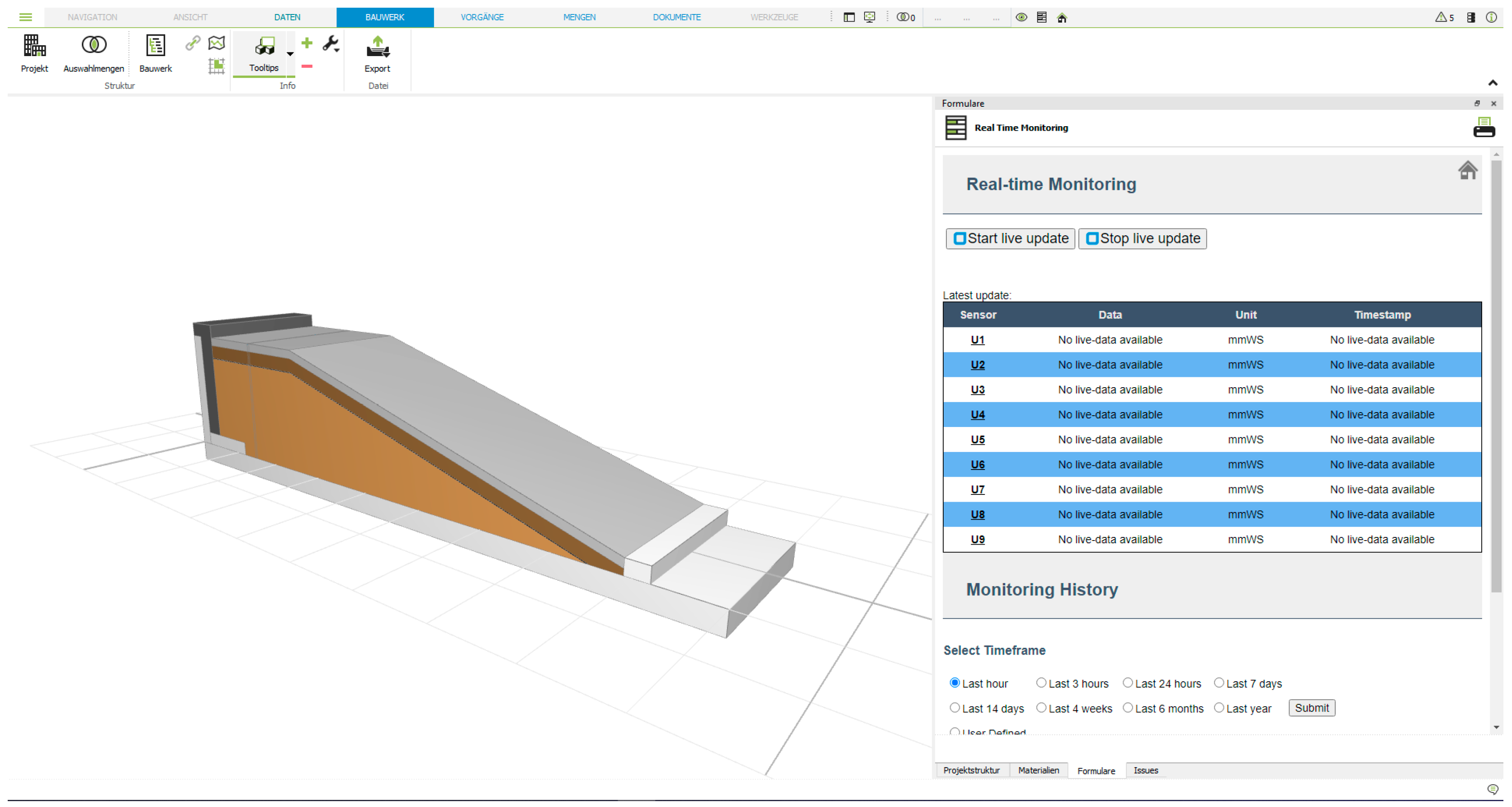Open the Bauwerk list tool
This screenshot has width=1512, height=807.
pos(155,53)
